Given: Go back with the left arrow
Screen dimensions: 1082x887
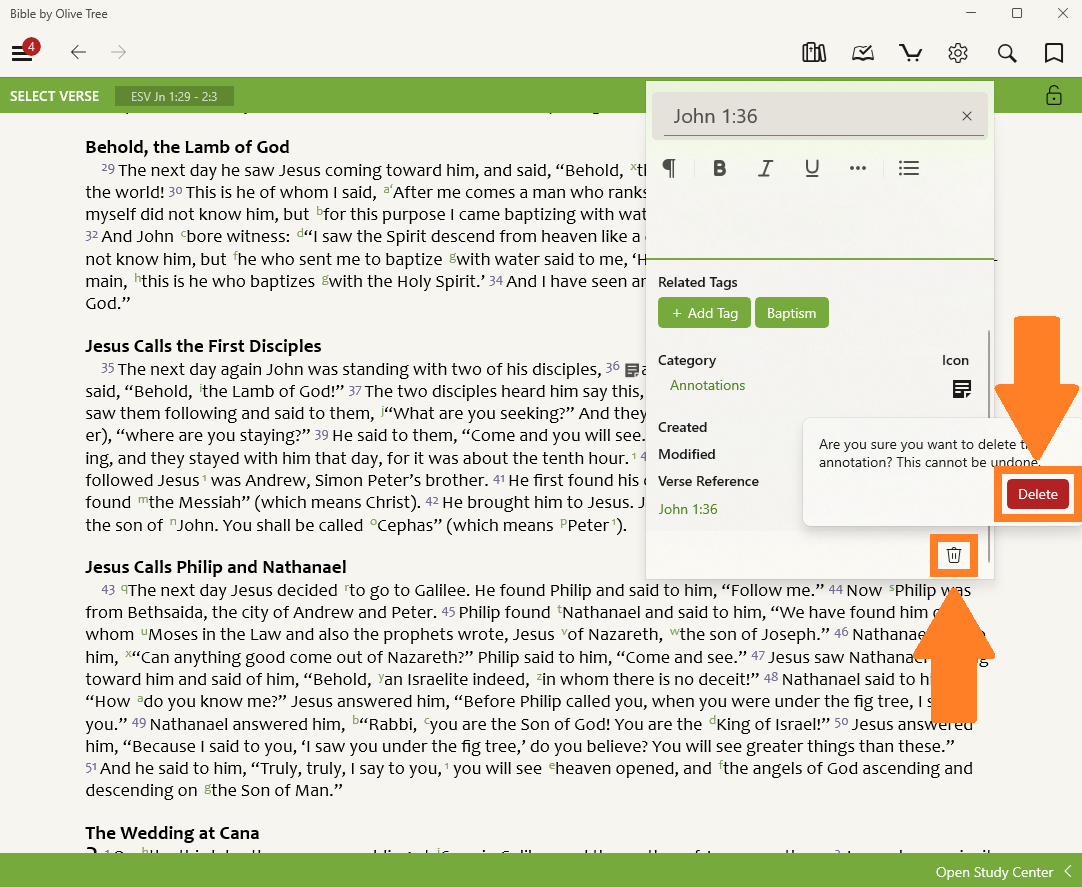Looking at the screenshot, I should click(x=78, y=53).
